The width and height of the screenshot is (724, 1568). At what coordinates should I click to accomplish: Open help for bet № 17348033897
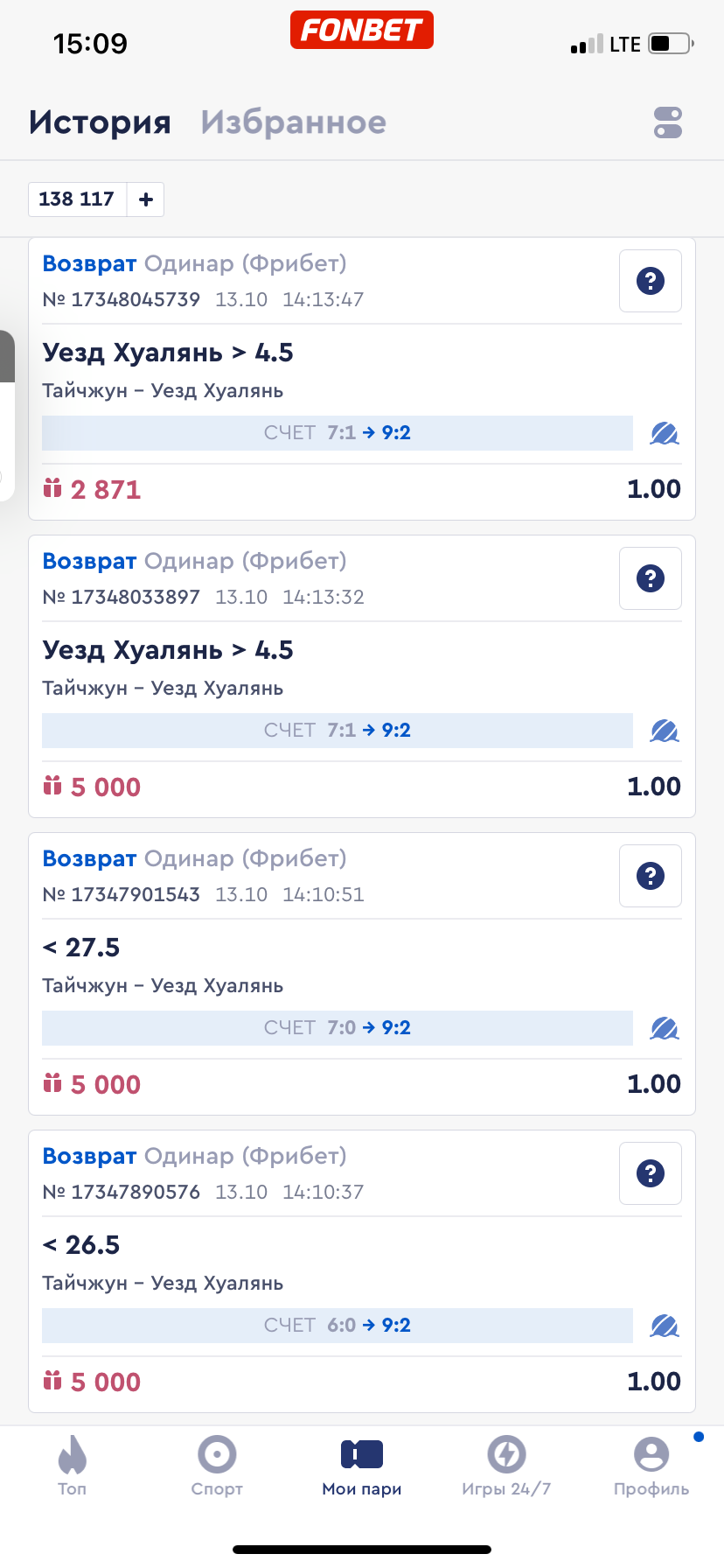pos(650,578)
